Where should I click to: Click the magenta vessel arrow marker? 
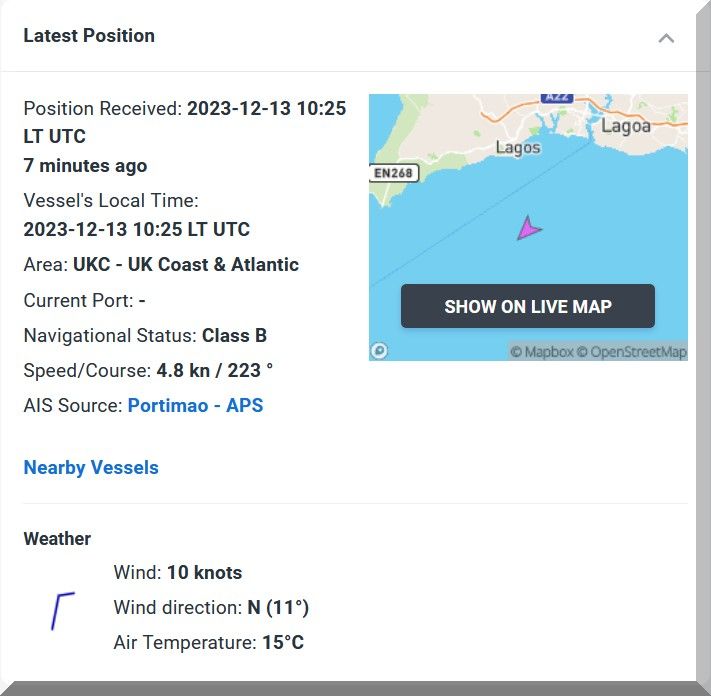[528, 229]
